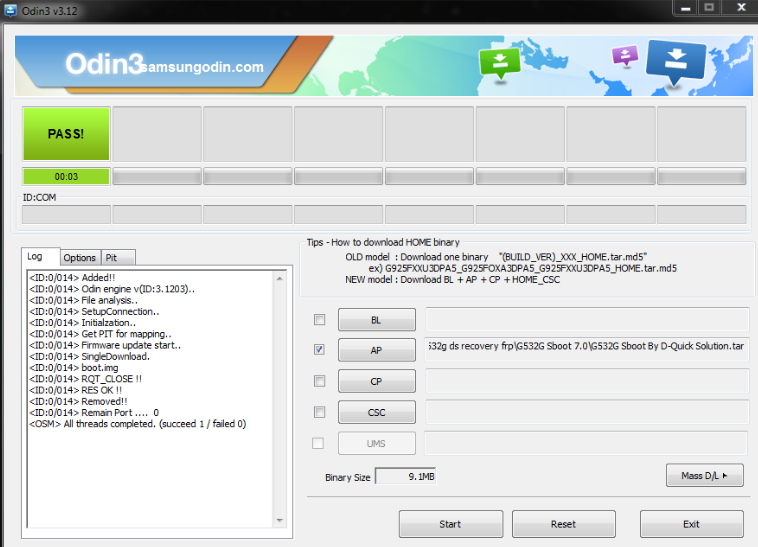Enable the BL checkbox
Screen dimensions: 758x547
click(320, 319)
